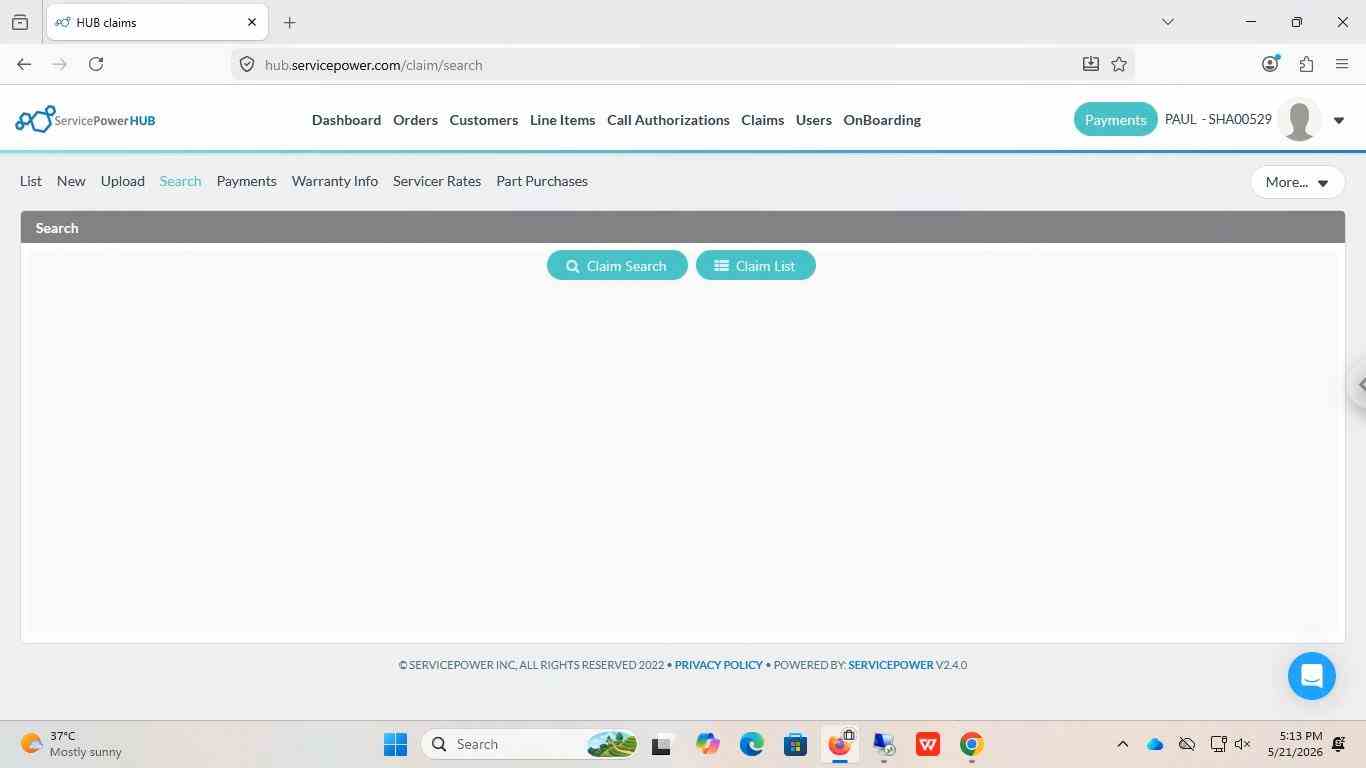Open the Firefox hamburger application menu
The height and width of the screenshot is (768, 1366).
click(1342, 64)
